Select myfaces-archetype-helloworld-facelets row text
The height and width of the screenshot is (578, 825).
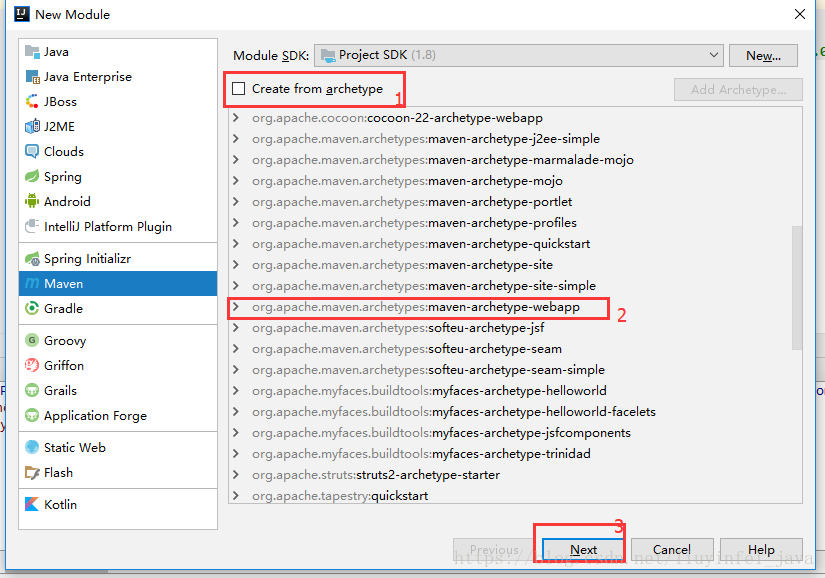(454, 412)
